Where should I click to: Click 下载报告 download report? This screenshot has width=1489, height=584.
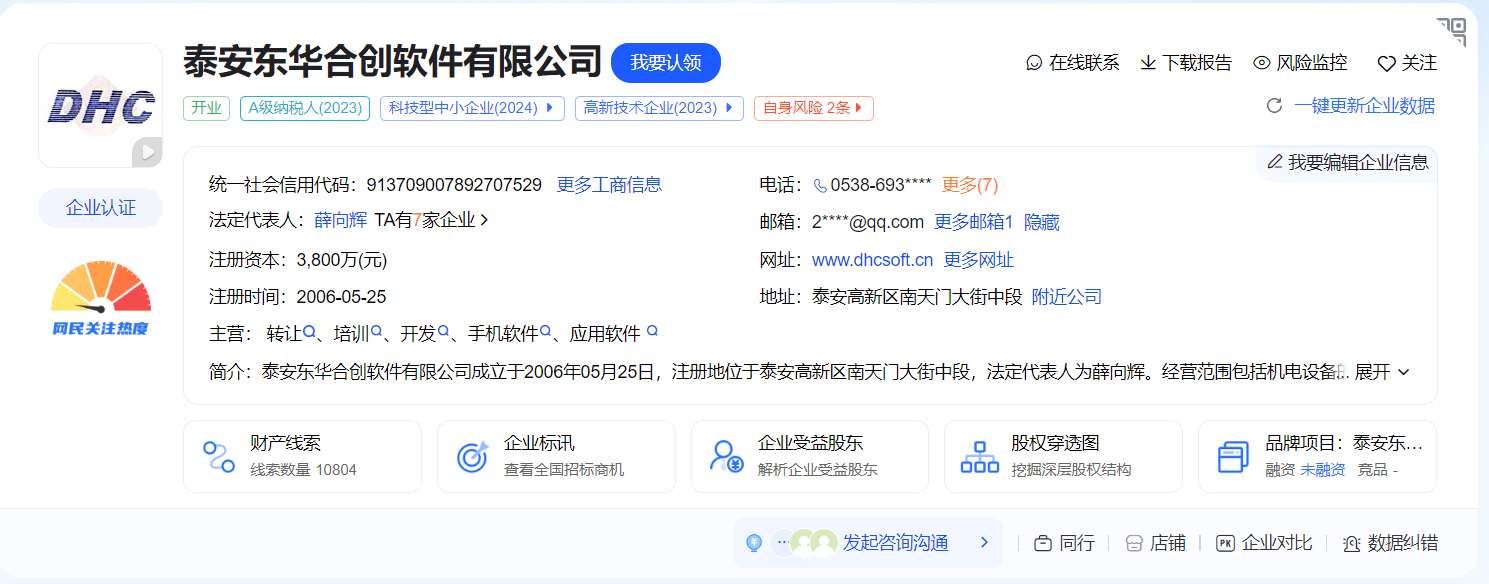click(x=1186, y=63)
